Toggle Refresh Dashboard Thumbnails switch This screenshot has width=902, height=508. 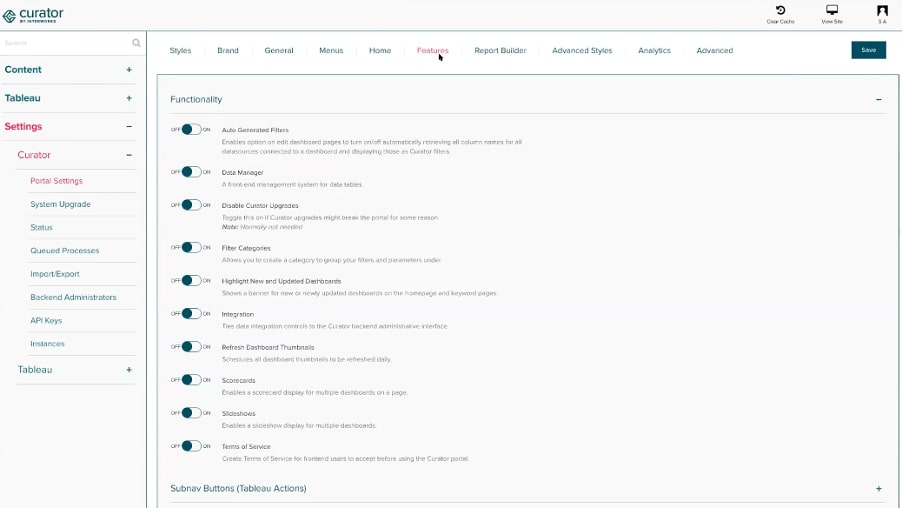point(191,347)
